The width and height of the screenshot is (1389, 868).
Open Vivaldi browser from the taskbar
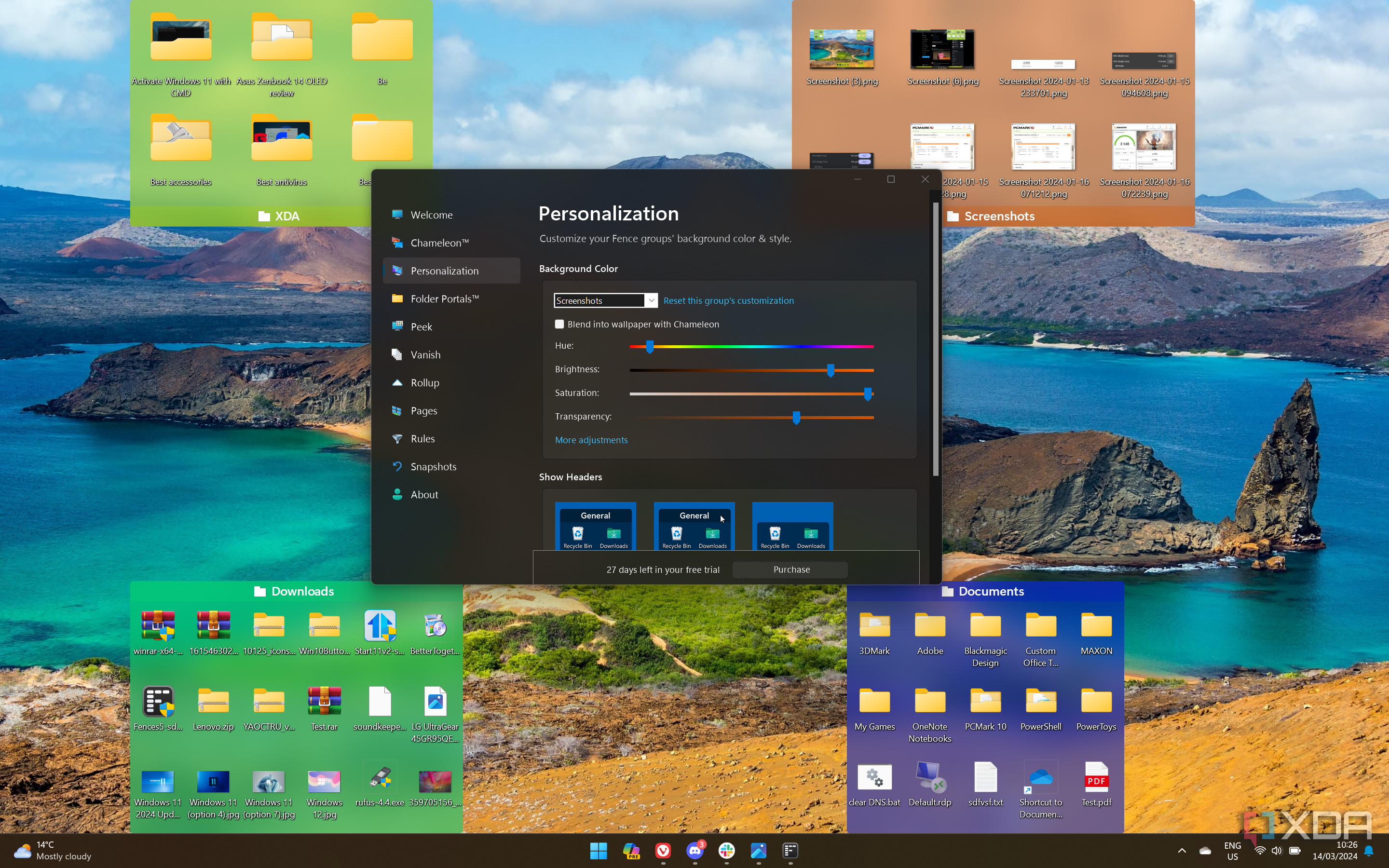[x=663, y=851]
